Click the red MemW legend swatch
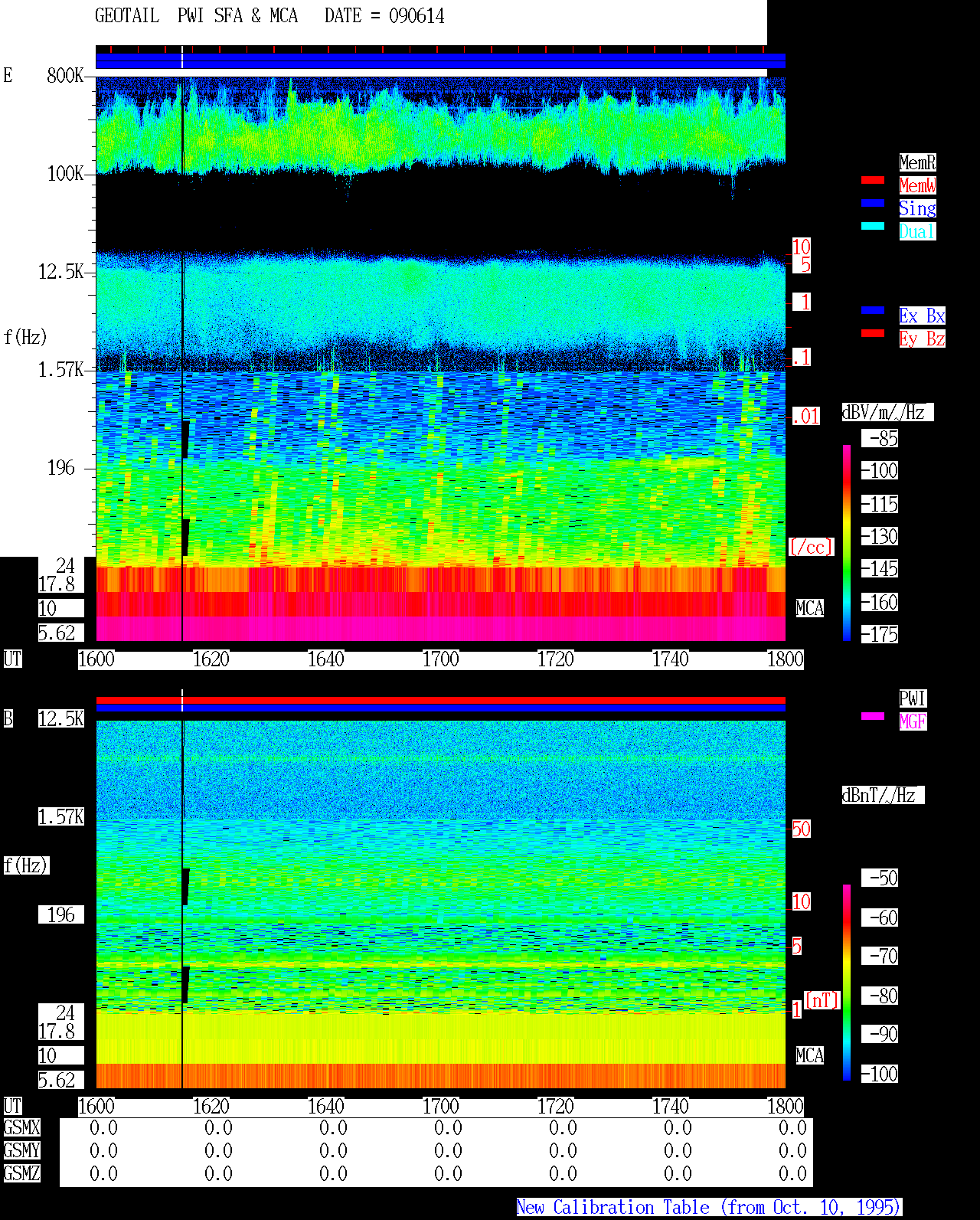 [873, 181]
